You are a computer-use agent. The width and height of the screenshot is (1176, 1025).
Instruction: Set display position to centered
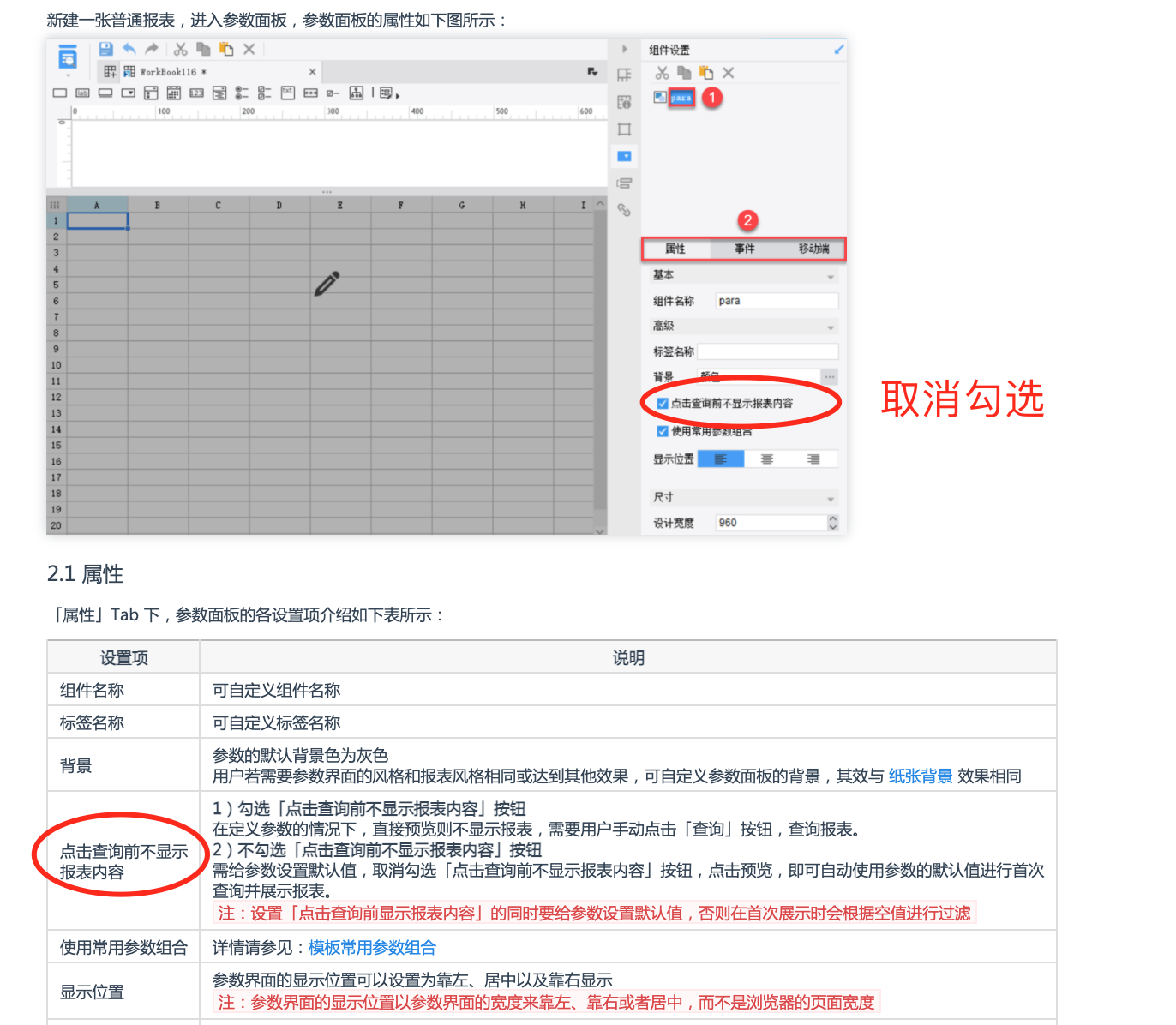click(x=767, y=459)
